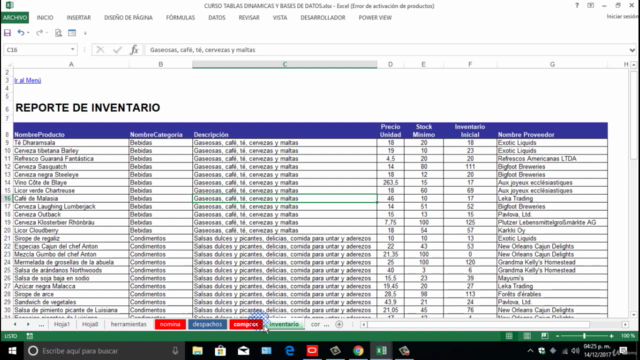The height and width of the screenshot is (360, 640).
Task: Click the macro recording icon in status bar
Action: [x=30, y=336]
